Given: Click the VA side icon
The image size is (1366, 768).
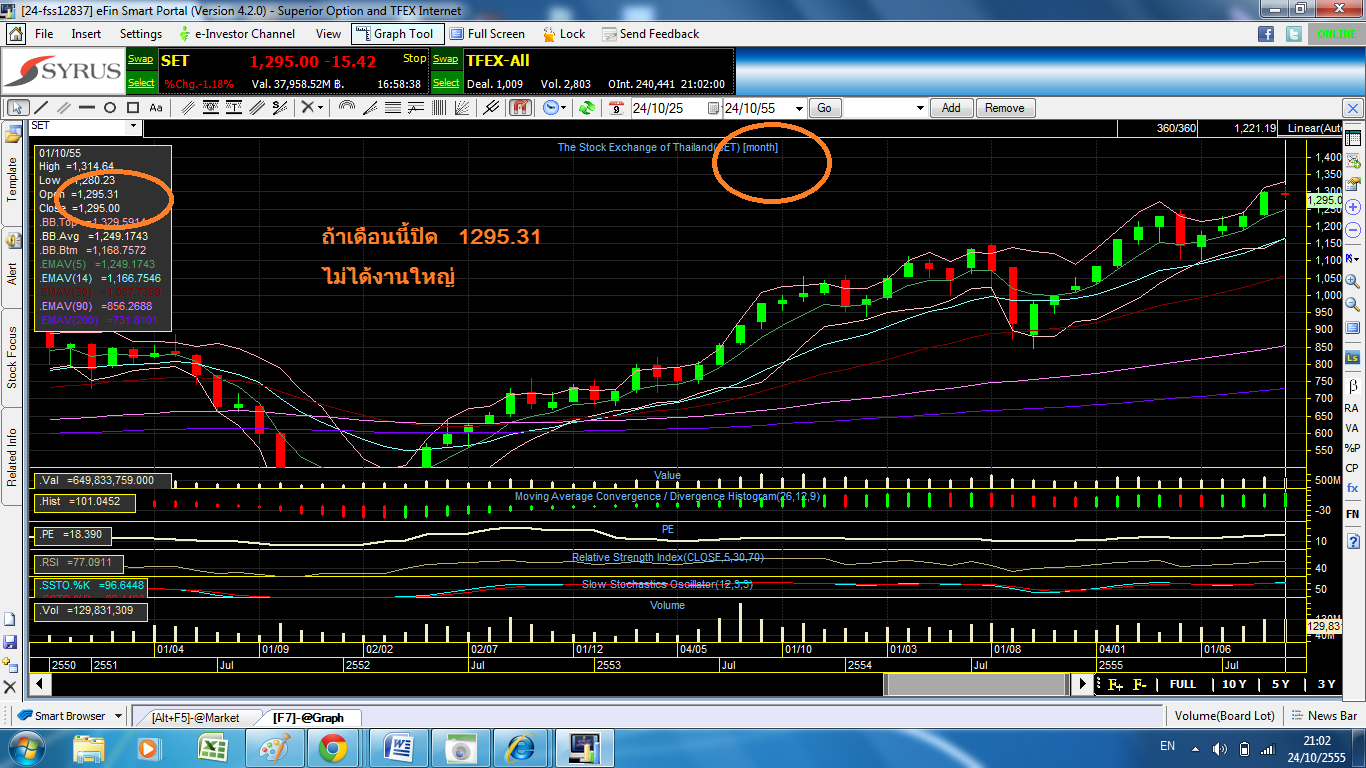Looking at the screenshot, I should point(1352,428).
